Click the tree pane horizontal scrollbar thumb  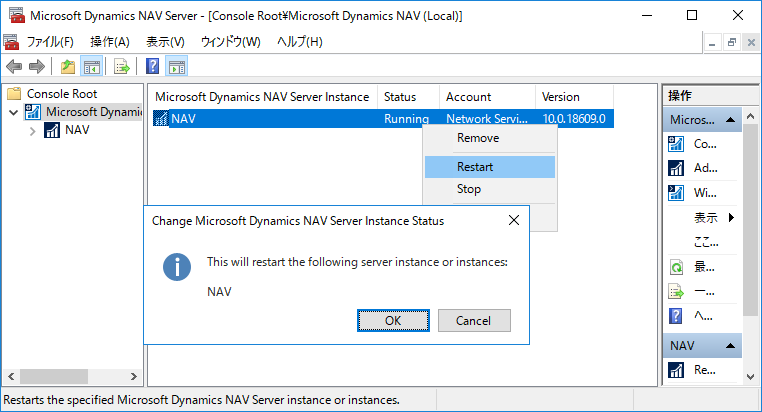coord(54,377)
